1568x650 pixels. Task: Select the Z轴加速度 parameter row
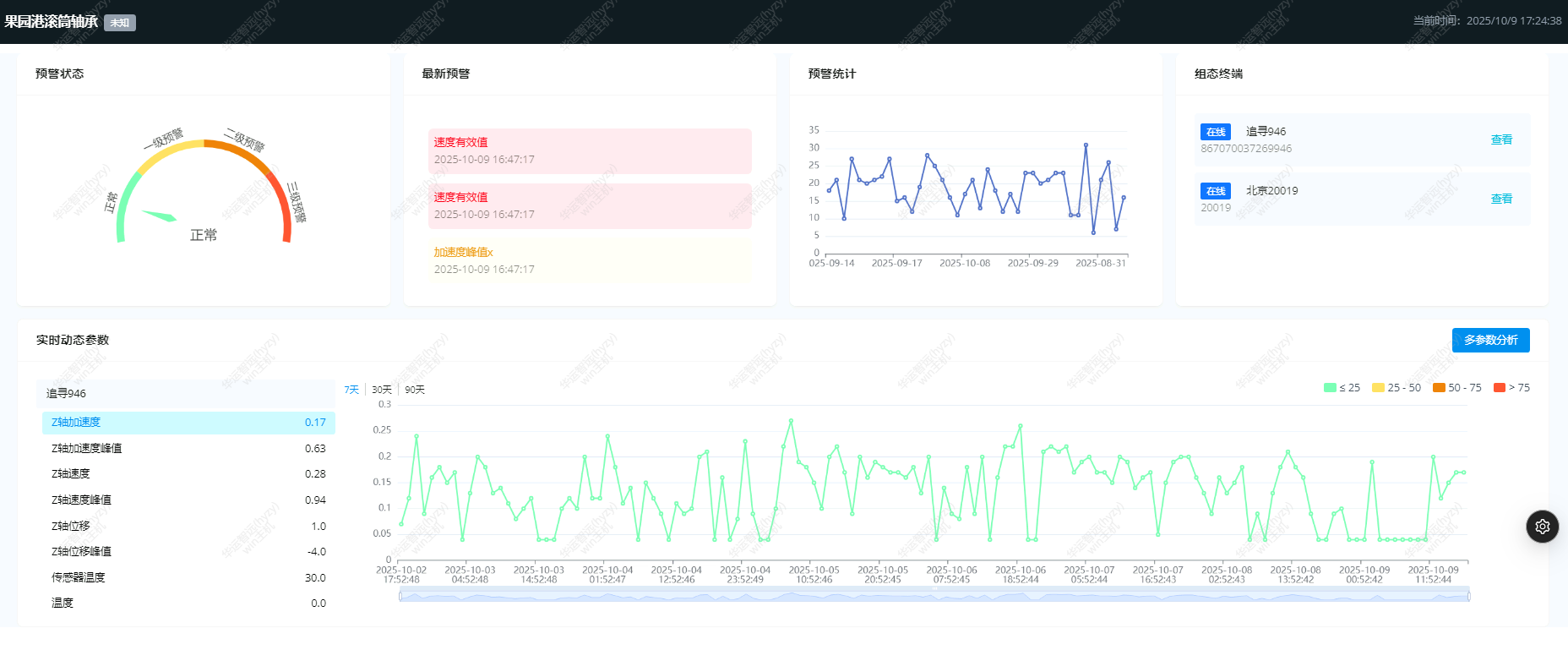point(188,423)
